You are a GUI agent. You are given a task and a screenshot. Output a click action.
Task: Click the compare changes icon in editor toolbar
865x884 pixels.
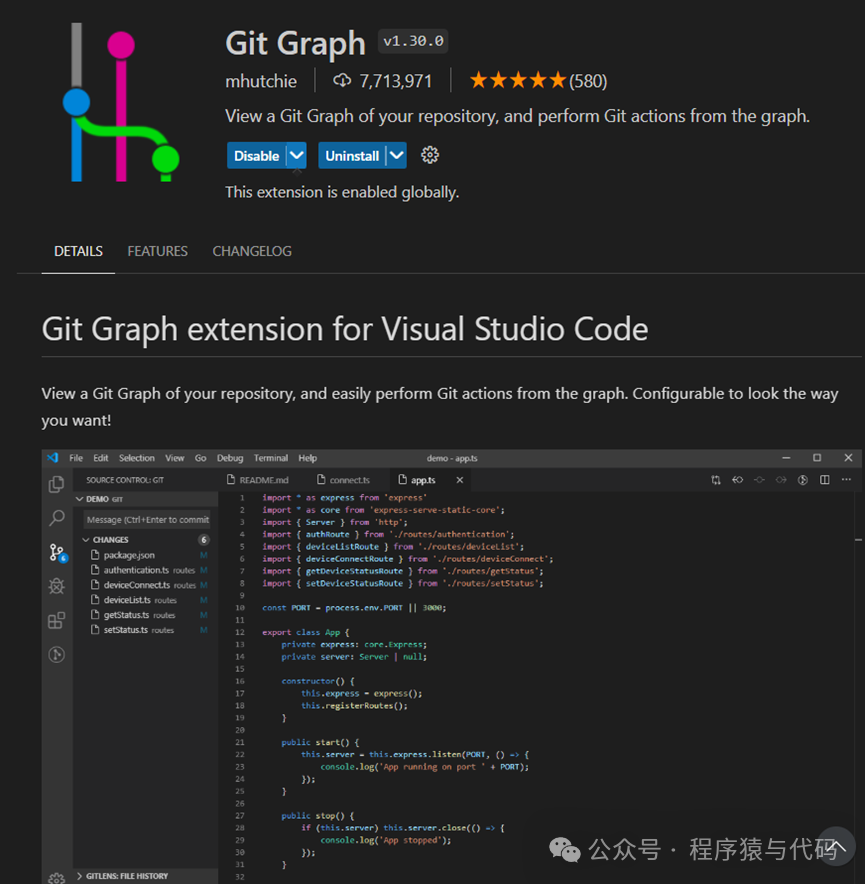716,480
